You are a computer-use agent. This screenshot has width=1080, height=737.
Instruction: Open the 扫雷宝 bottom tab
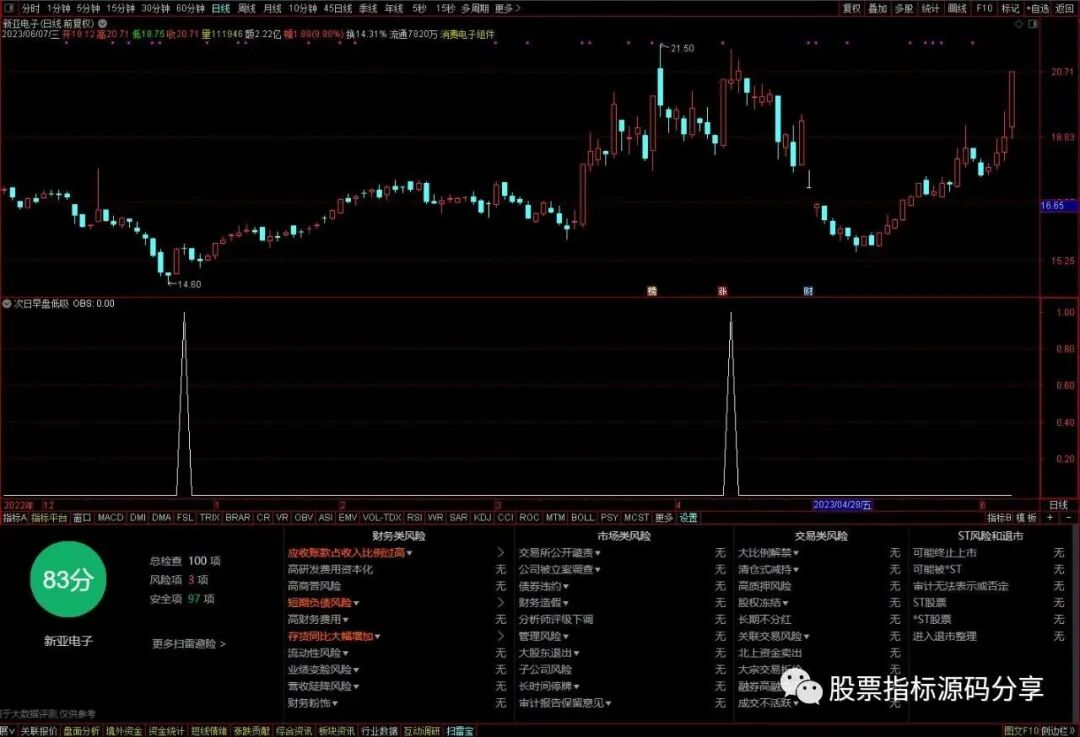(459, 731)
